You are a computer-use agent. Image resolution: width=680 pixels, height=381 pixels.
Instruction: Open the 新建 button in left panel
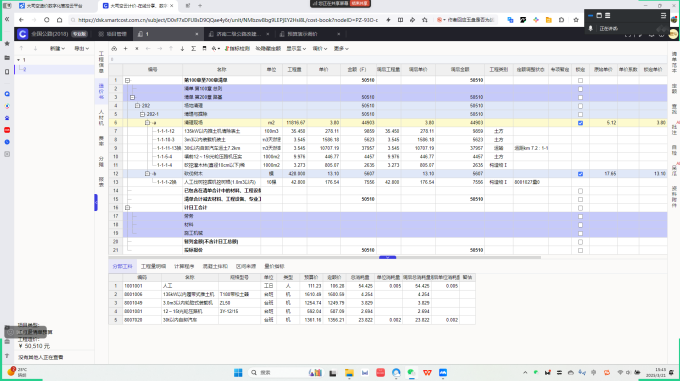tap(57, 49)
